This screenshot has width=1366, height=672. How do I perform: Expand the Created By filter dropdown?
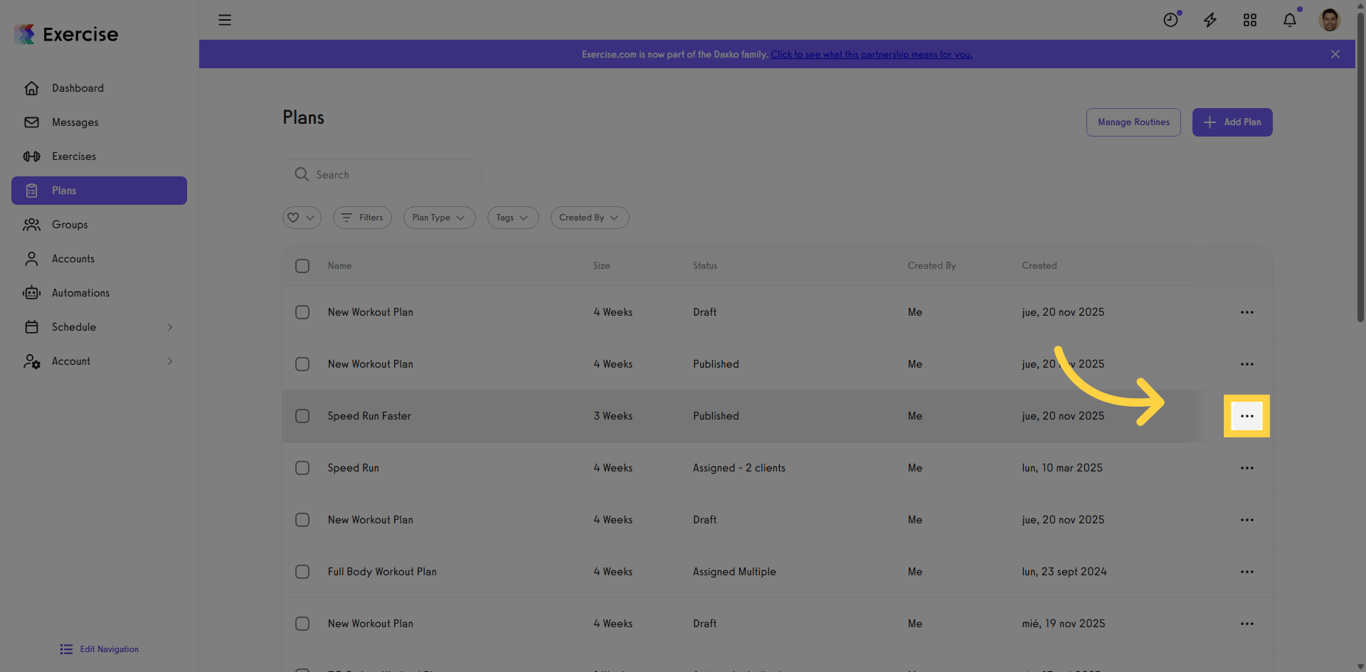tap(589, 217)
